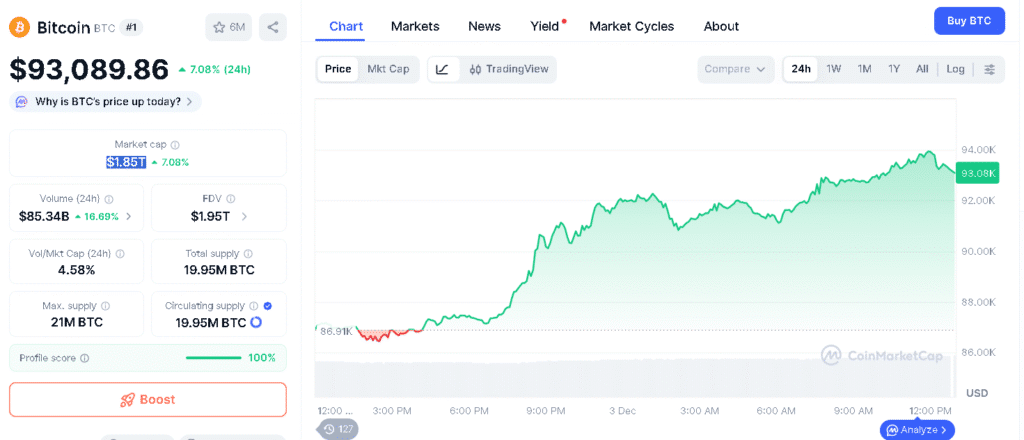Screen dimensions: 1024x440
Task: Click the volume bar area under the chart
Action: coord(635,380)
